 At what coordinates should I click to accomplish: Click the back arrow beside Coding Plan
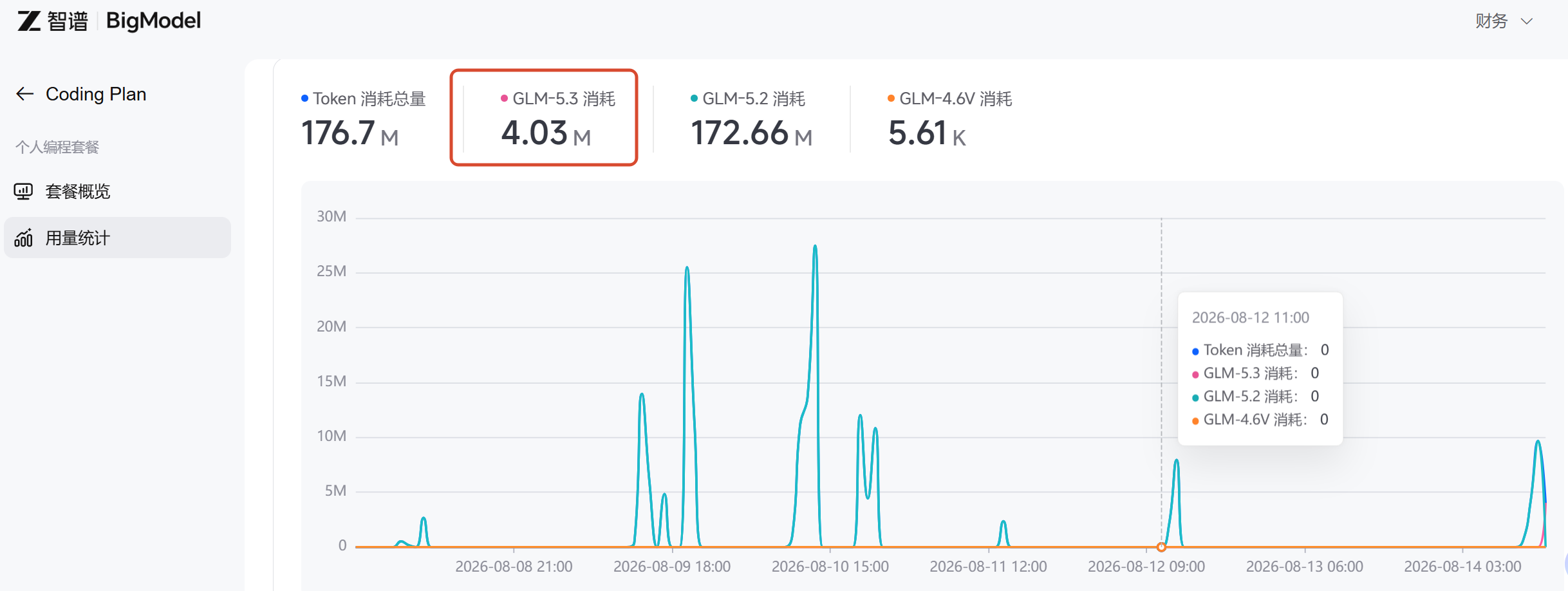(x=24, y=94)
